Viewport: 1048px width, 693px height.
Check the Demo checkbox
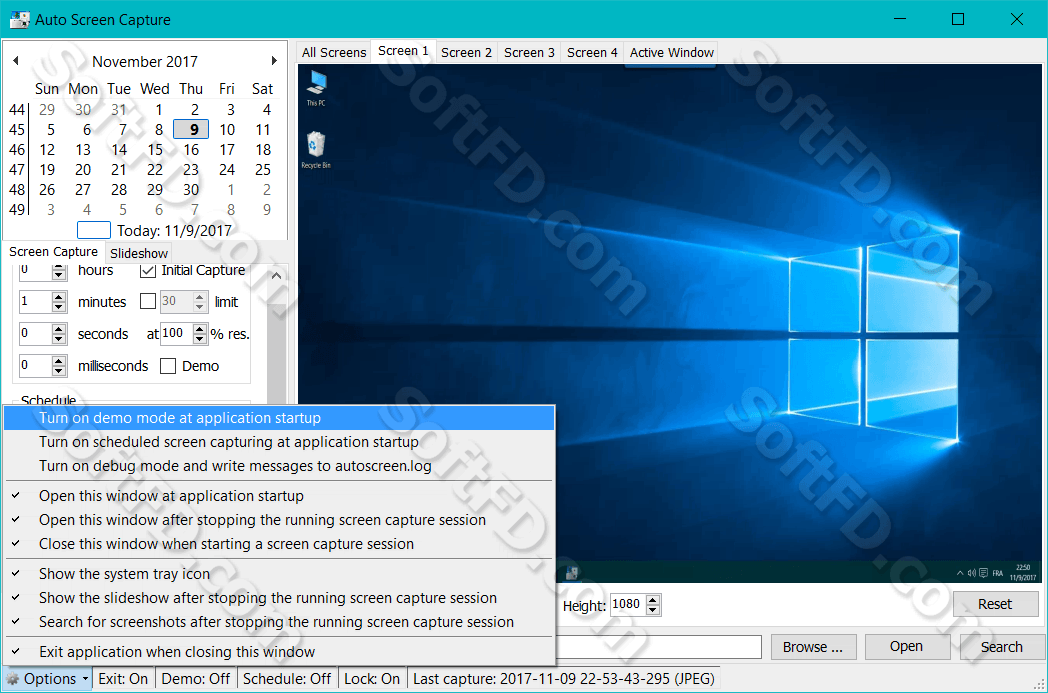point(168,366)
